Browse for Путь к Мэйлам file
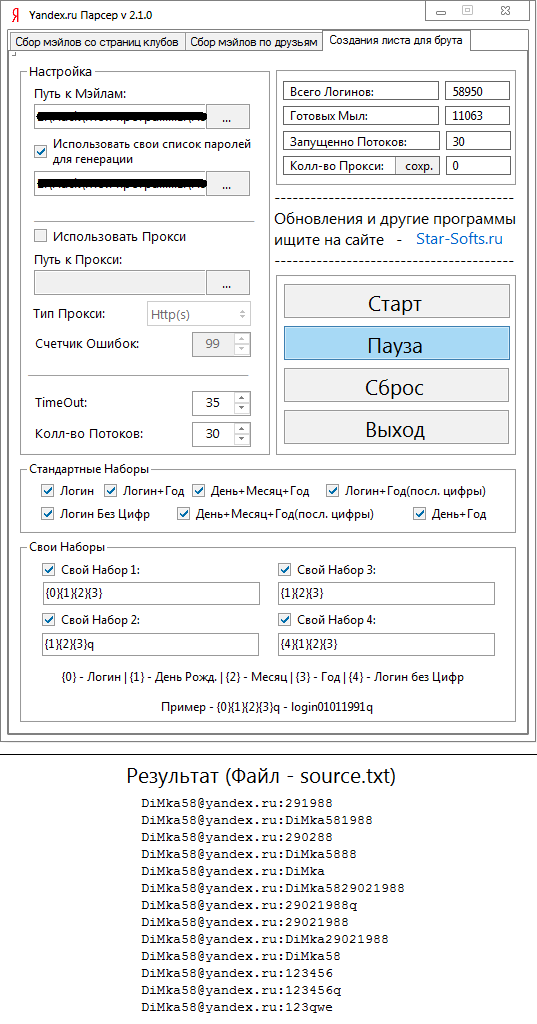Viewport: 537px width, 1024px height. pos(228,119)
